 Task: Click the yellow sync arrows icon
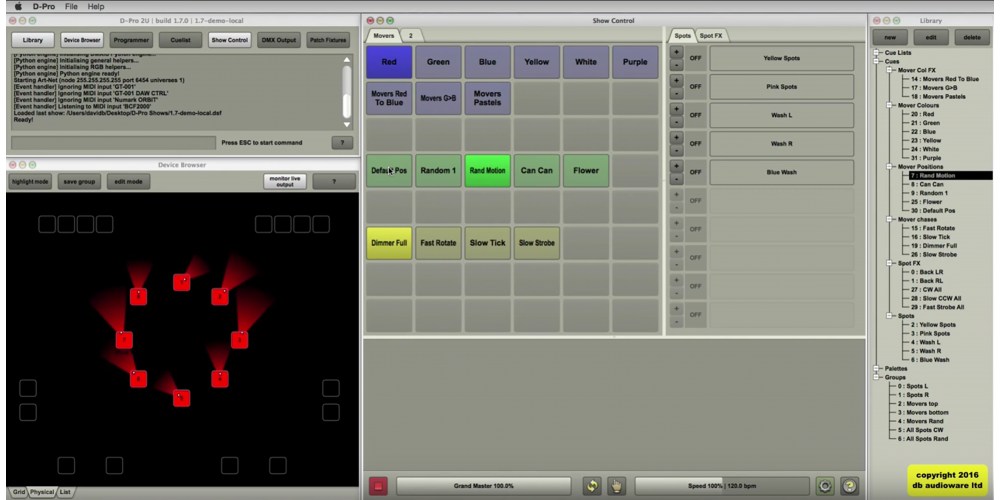pyautogui.click(x=592, y=486)
